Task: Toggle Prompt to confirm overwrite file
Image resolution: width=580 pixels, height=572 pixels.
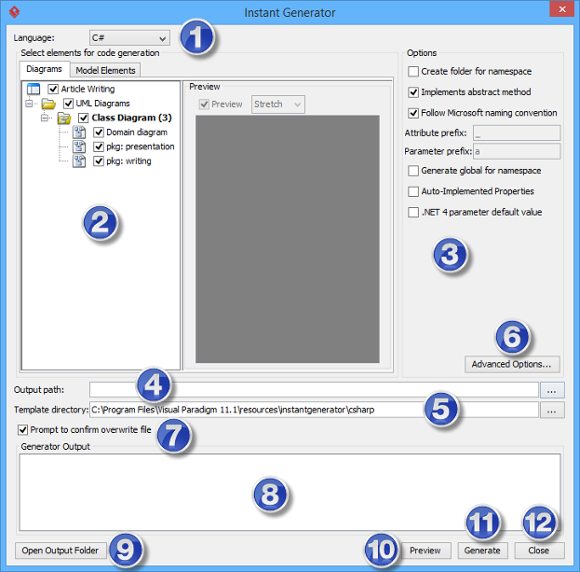Action: click(x=23, y=430)
